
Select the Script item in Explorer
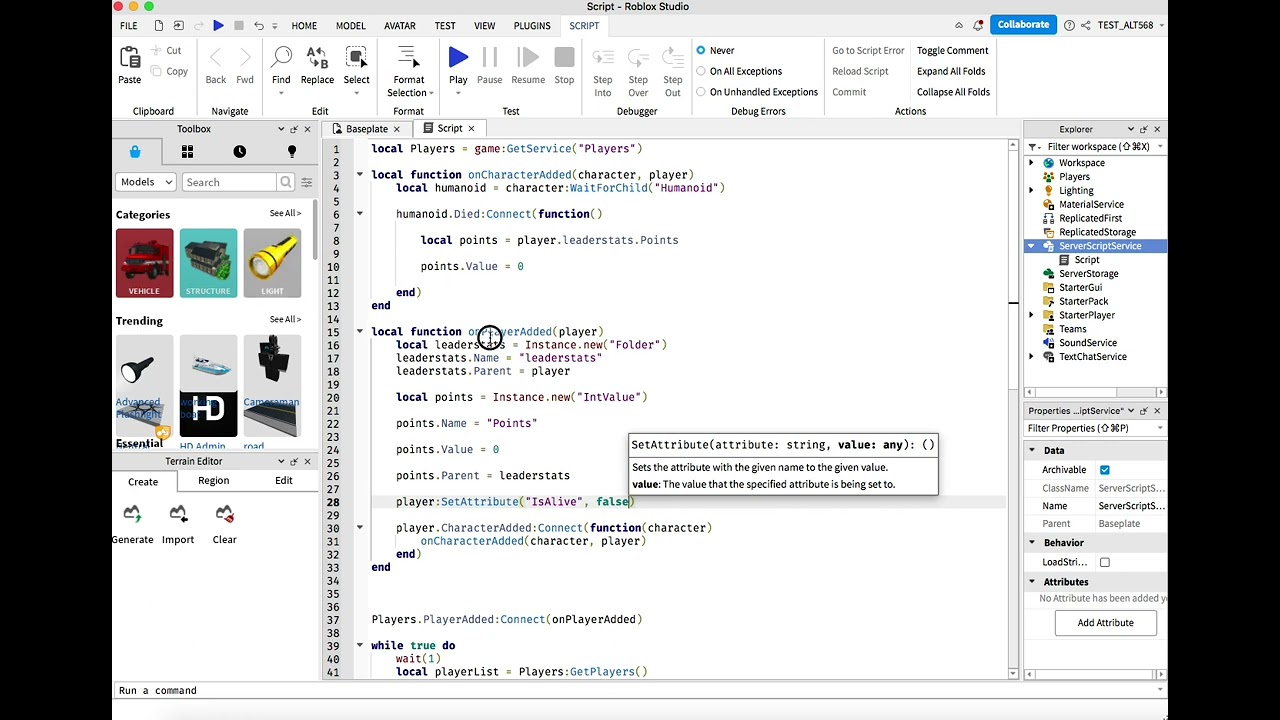coord(1087,260)
